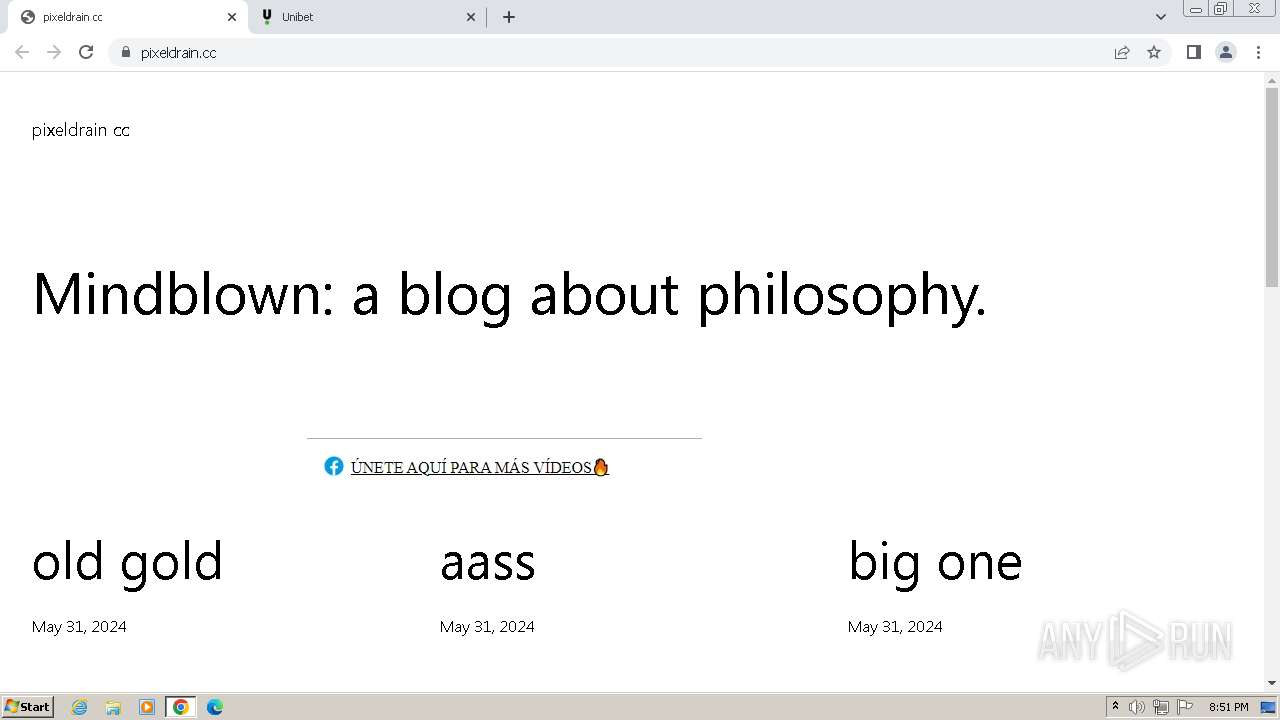Launch Internet Explorer from the taskbar

coord(80,707)
